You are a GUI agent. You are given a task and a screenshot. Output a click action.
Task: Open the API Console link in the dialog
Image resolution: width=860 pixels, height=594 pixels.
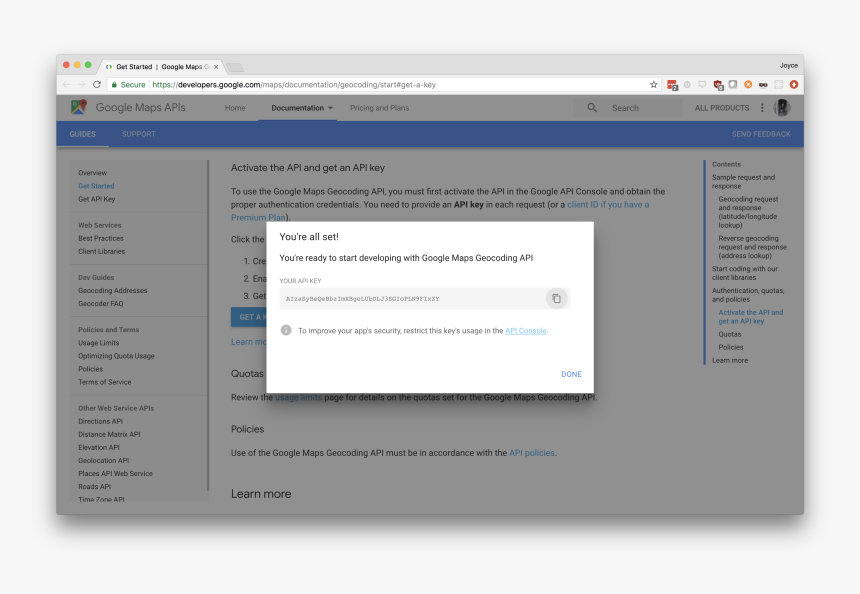point(525,331)
